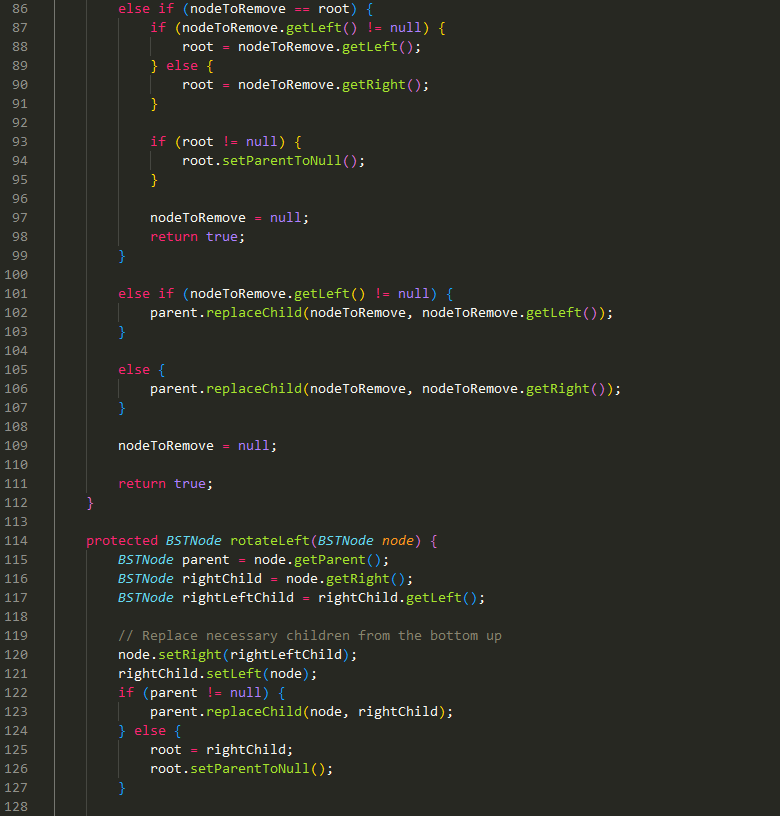Image resolution: width=780 pixels, height=816 pixels.
Task: Click "nodeToRemove == root" condition on line 86
Action: click(x=270, y=9)
